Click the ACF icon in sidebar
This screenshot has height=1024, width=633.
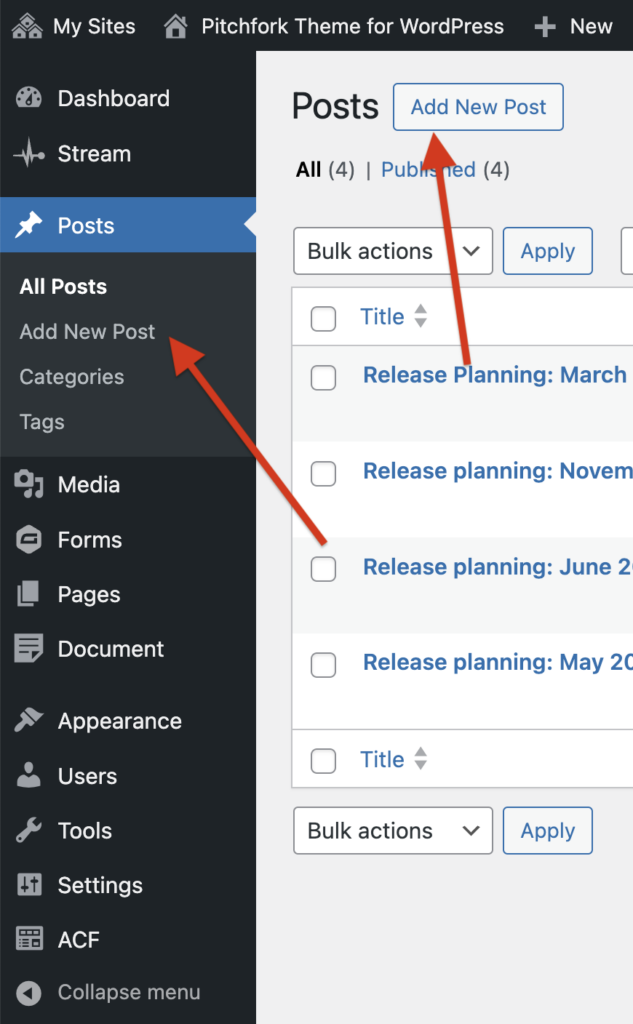[x=29, y=939]
